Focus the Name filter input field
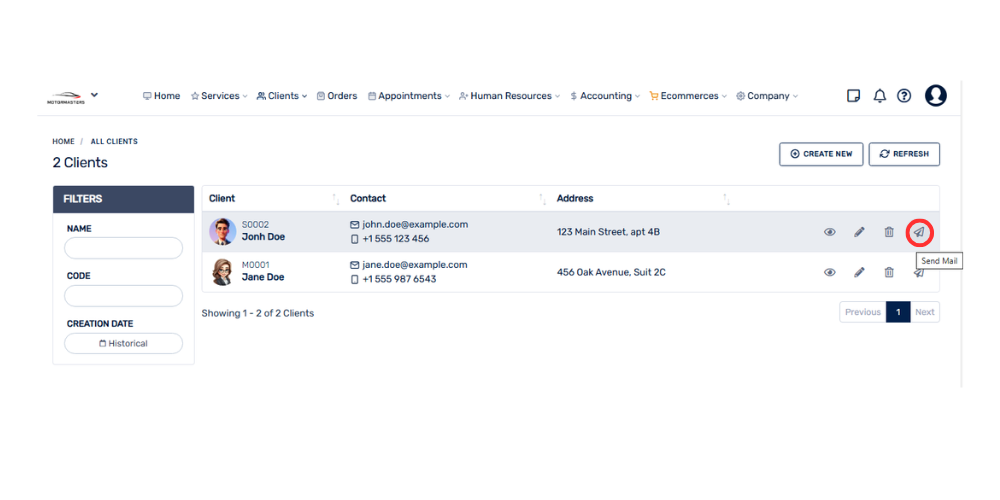 tap(123, 248)
